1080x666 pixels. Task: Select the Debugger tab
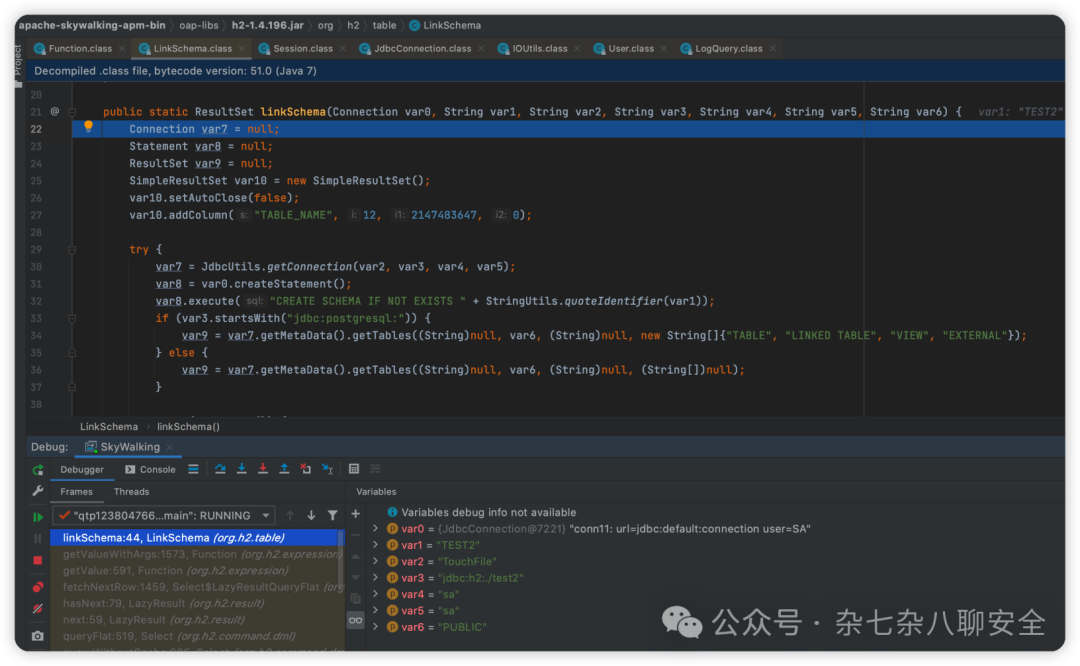[x=82, y=470]
